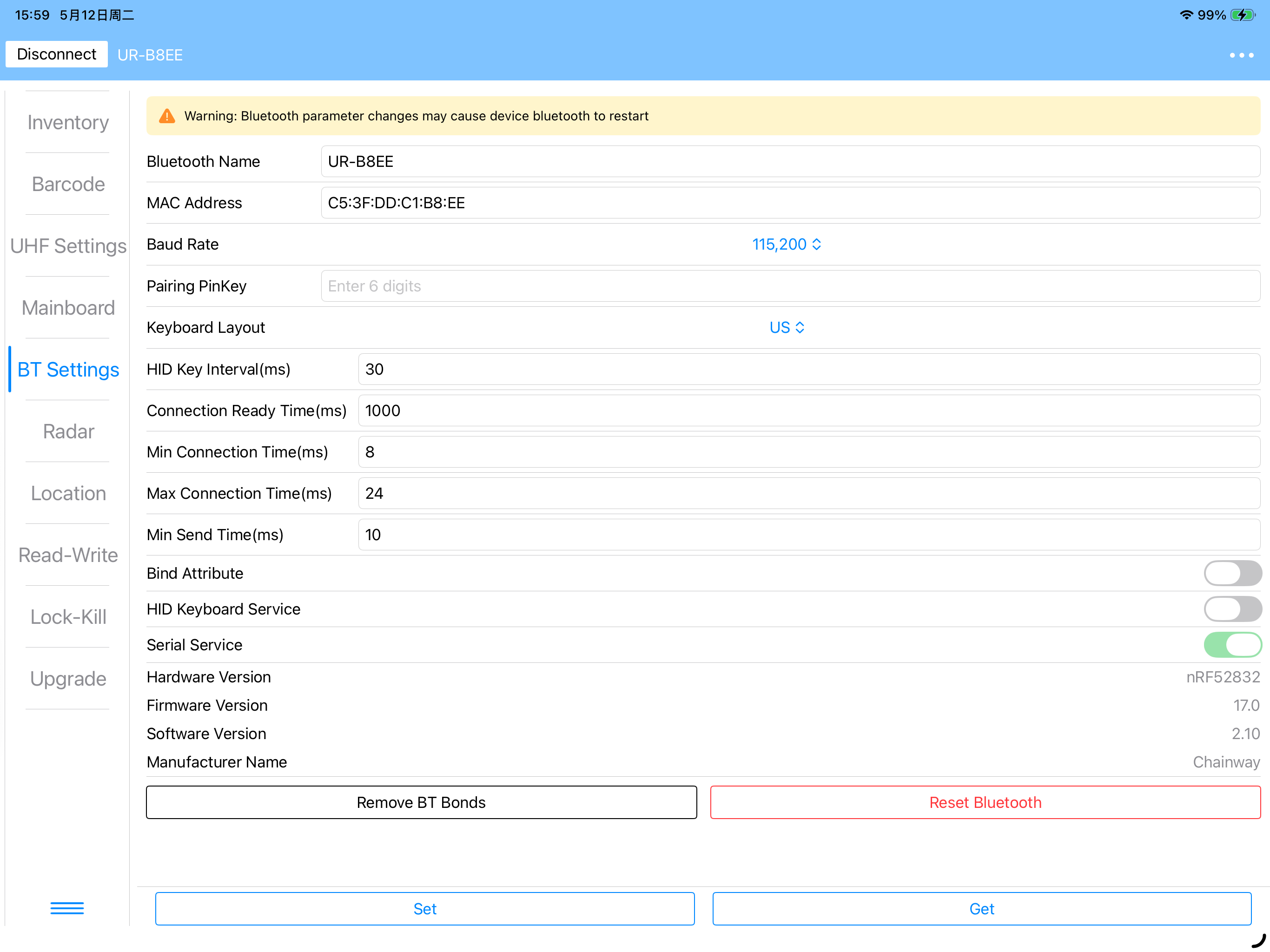Focus the Pairing PinKey field
Screen dimensions: 1270x952
790,286
